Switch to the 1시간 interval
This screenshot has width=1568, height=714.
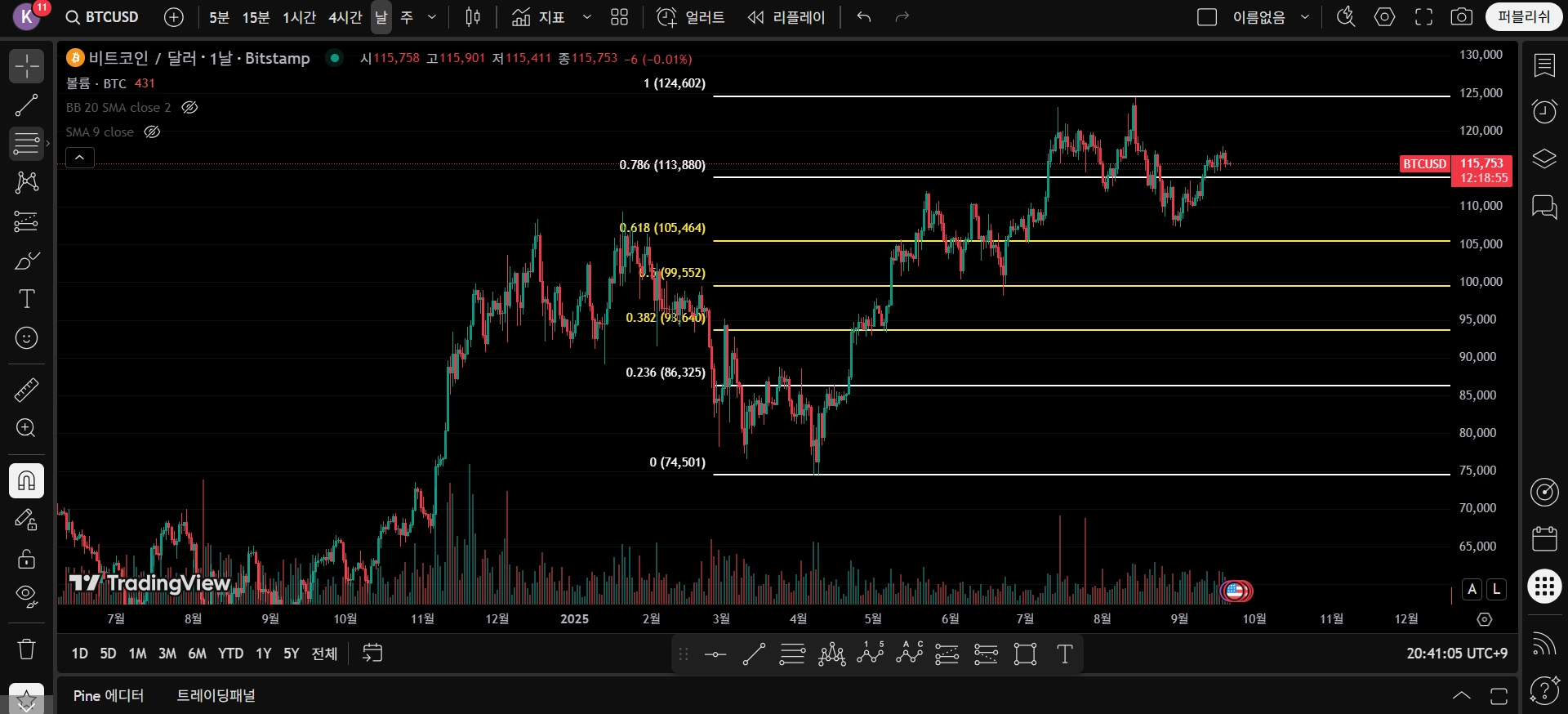tap(299, 17)
